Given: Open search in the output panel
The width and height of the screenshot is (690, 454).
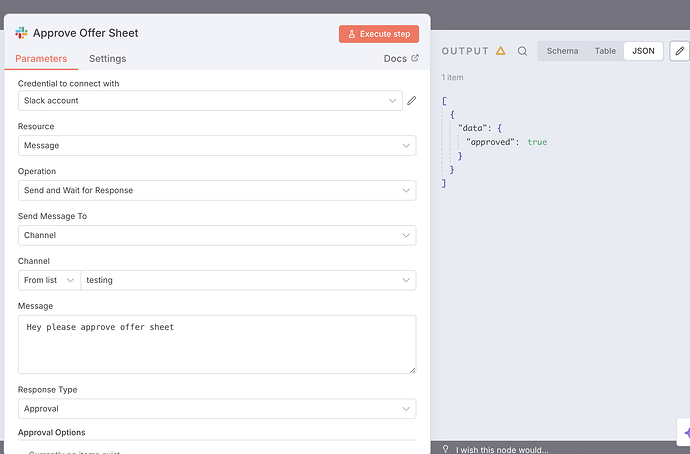Looking at the screenshot, I should point(522,51).
